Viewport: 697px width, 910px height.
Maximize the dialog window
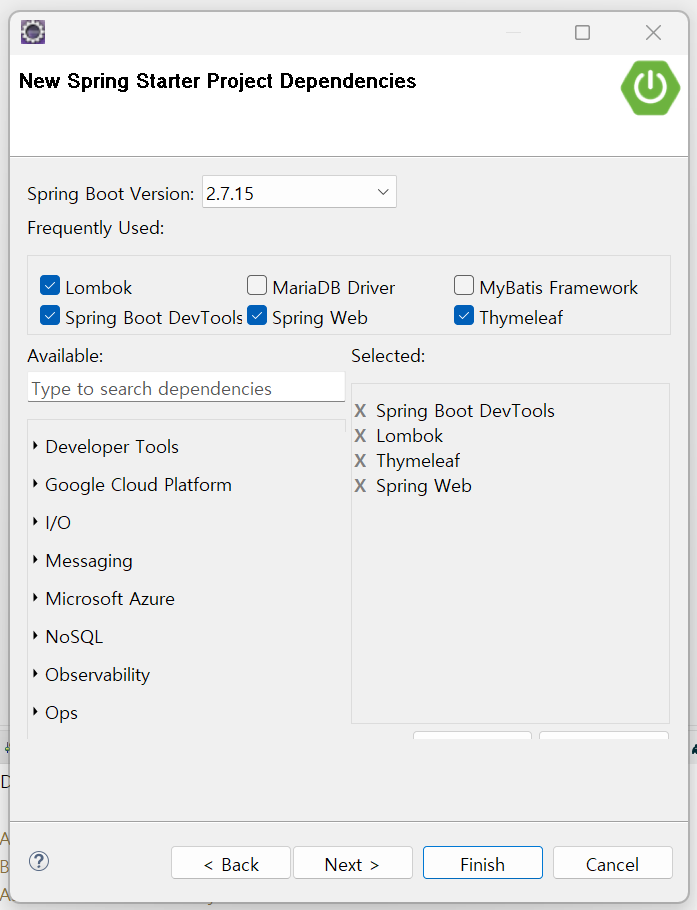(583, 32)
